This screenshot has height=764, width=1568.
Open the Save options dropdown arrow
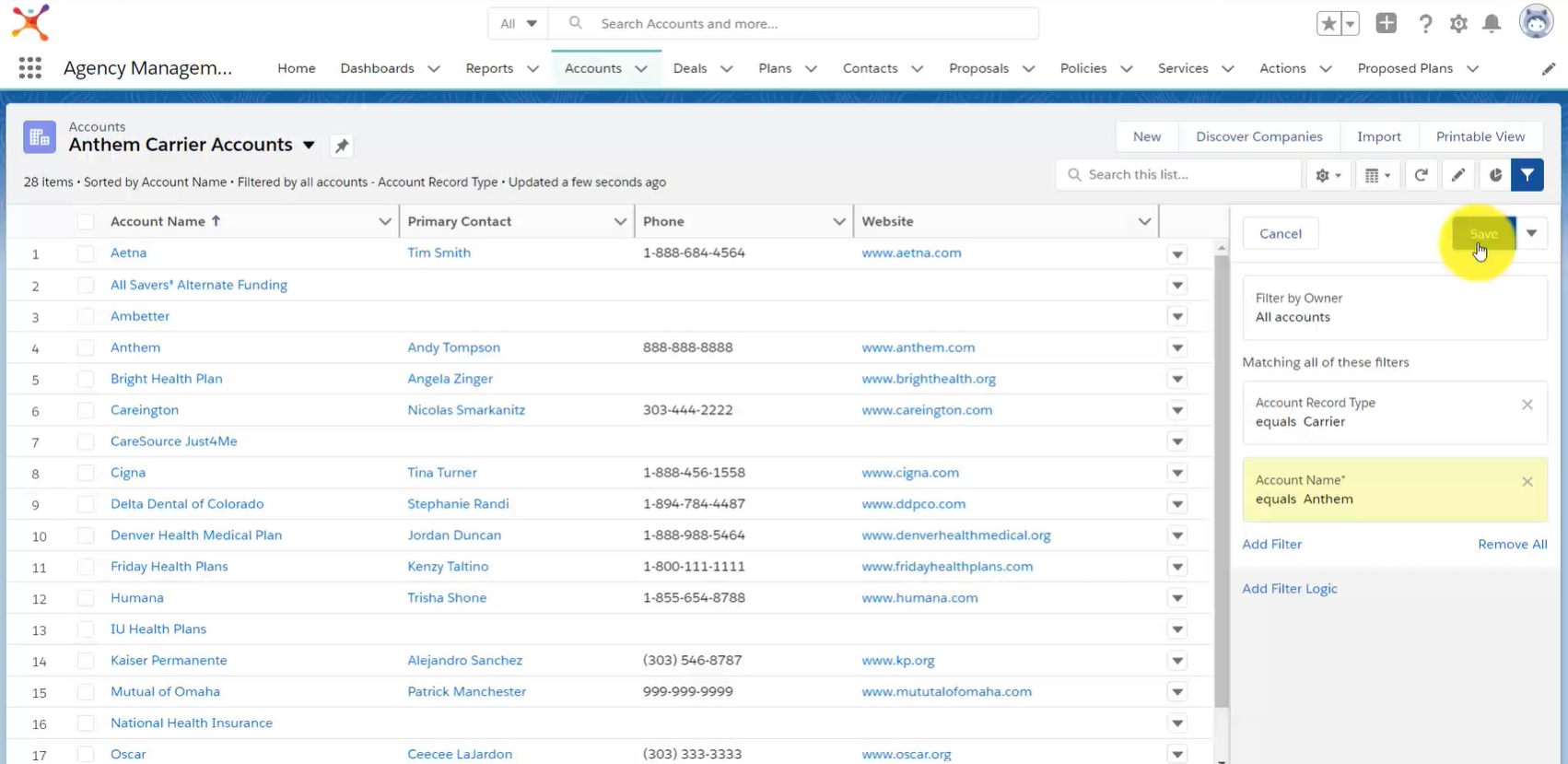1532,233
